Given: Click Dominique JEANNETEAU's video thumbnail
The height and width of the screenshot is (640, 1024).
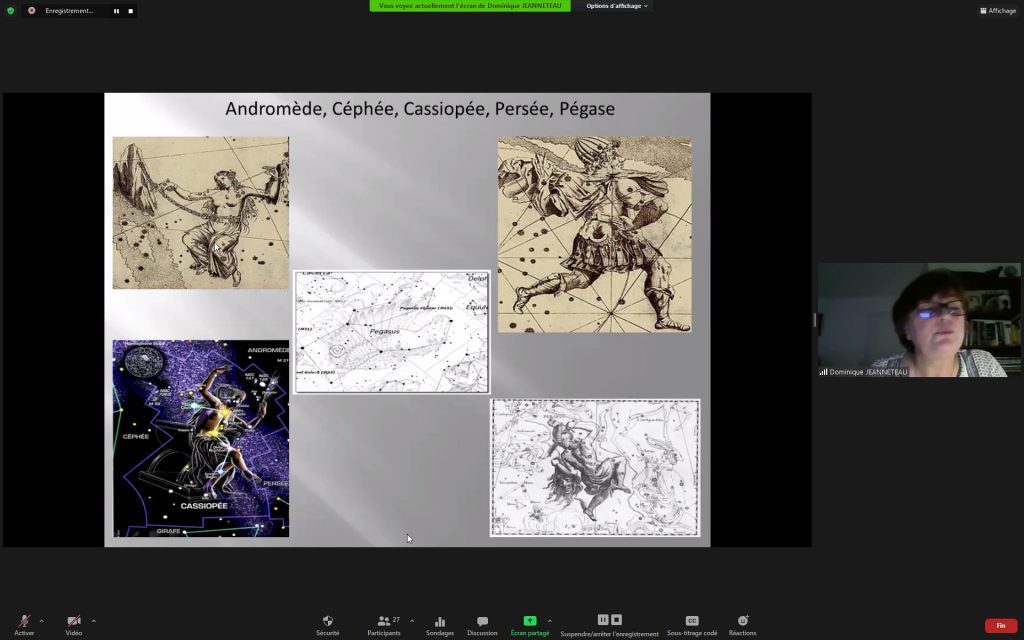Looking at the screenshot, I should click(919, 320).
